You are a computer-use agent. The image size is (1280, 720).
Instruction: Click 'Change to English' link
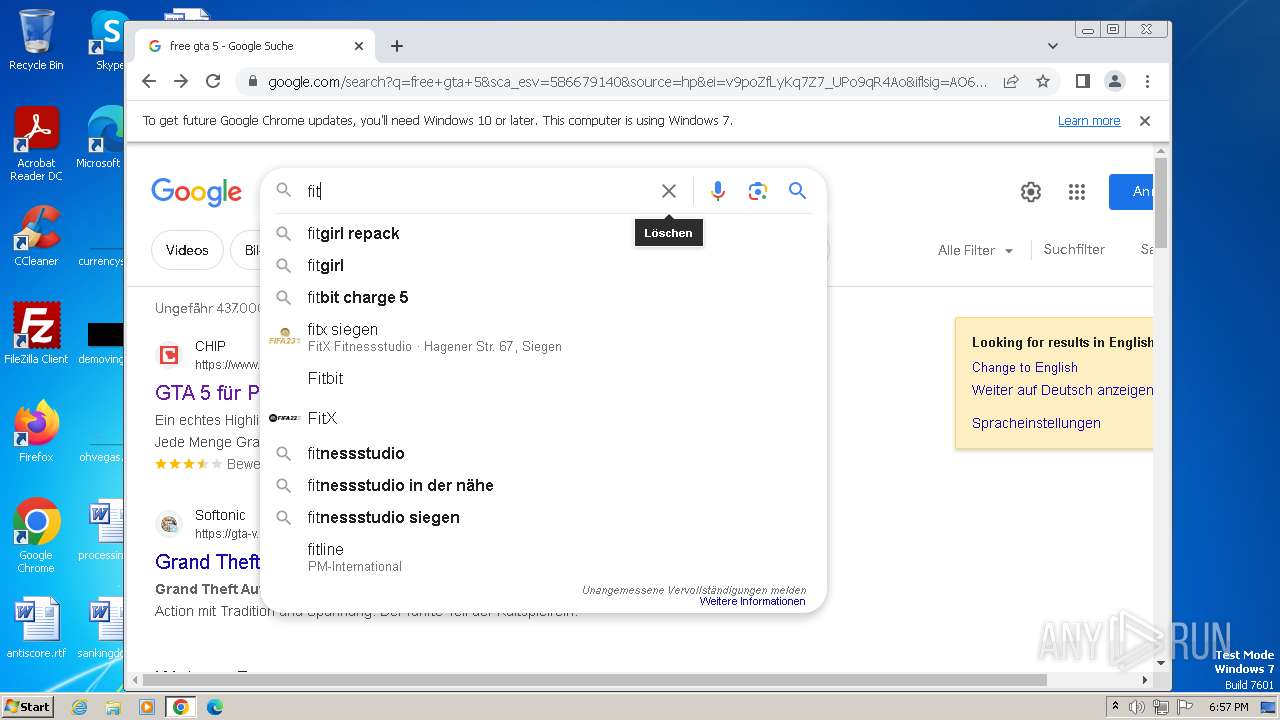click(1025, 367)
